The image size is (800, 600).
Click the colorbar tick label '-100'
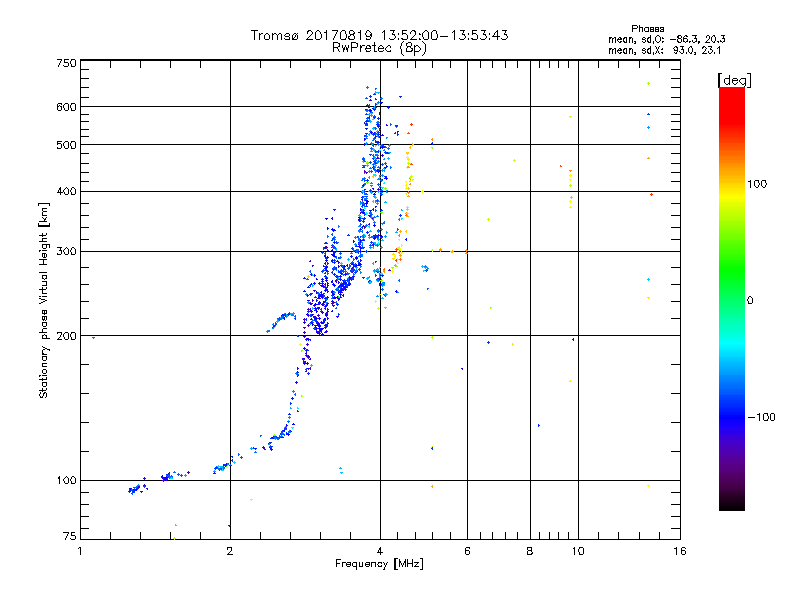761,417
